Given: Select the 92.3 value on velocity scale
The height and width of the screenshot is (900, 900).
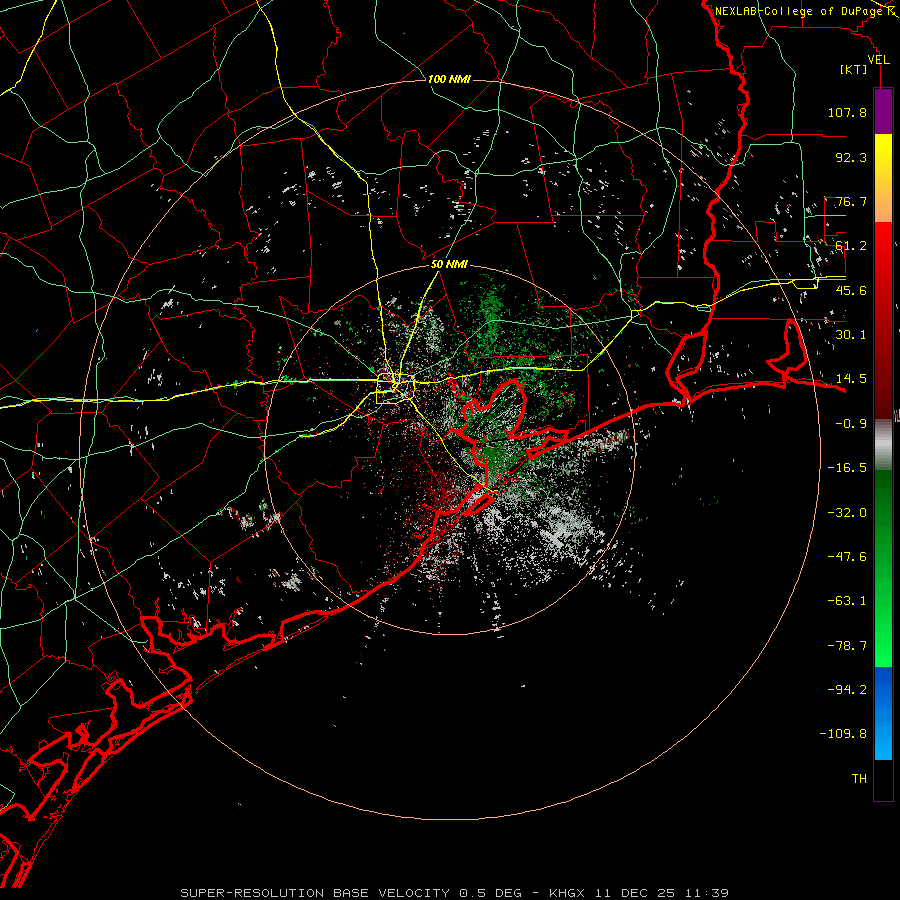Looking at the screenshot, I should pyautogui.click(x=851, y=157).
